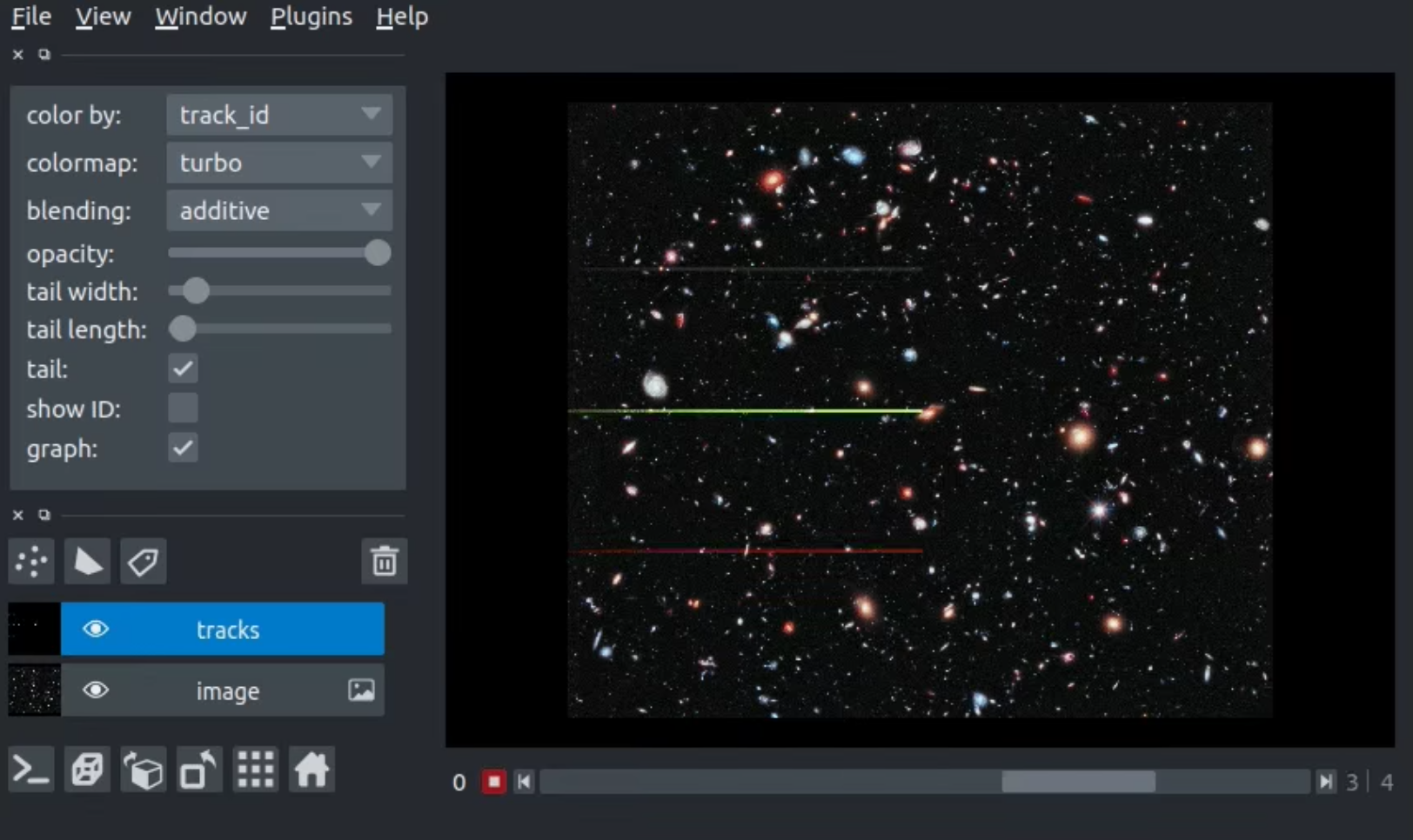Reset view with home button
This screenshot has width=1413, height=840.
click(x=311, y=770)
